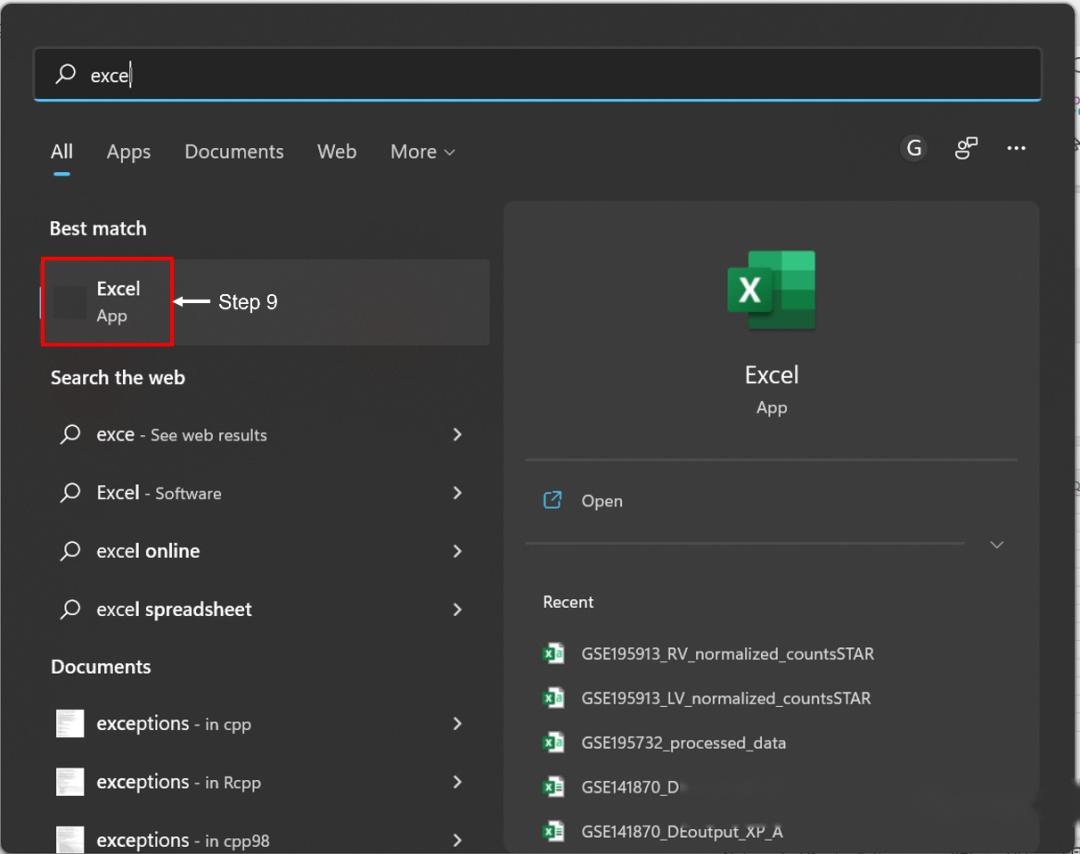The height and width of the screenshot is (854, 1080).
Task: Click the magnifier icon in the search box
Action: 63,73
